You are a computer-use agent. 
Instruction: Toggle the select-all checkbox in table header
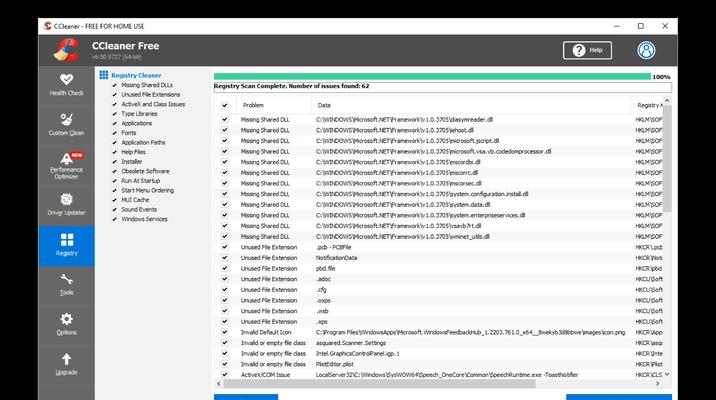[225, 105]
